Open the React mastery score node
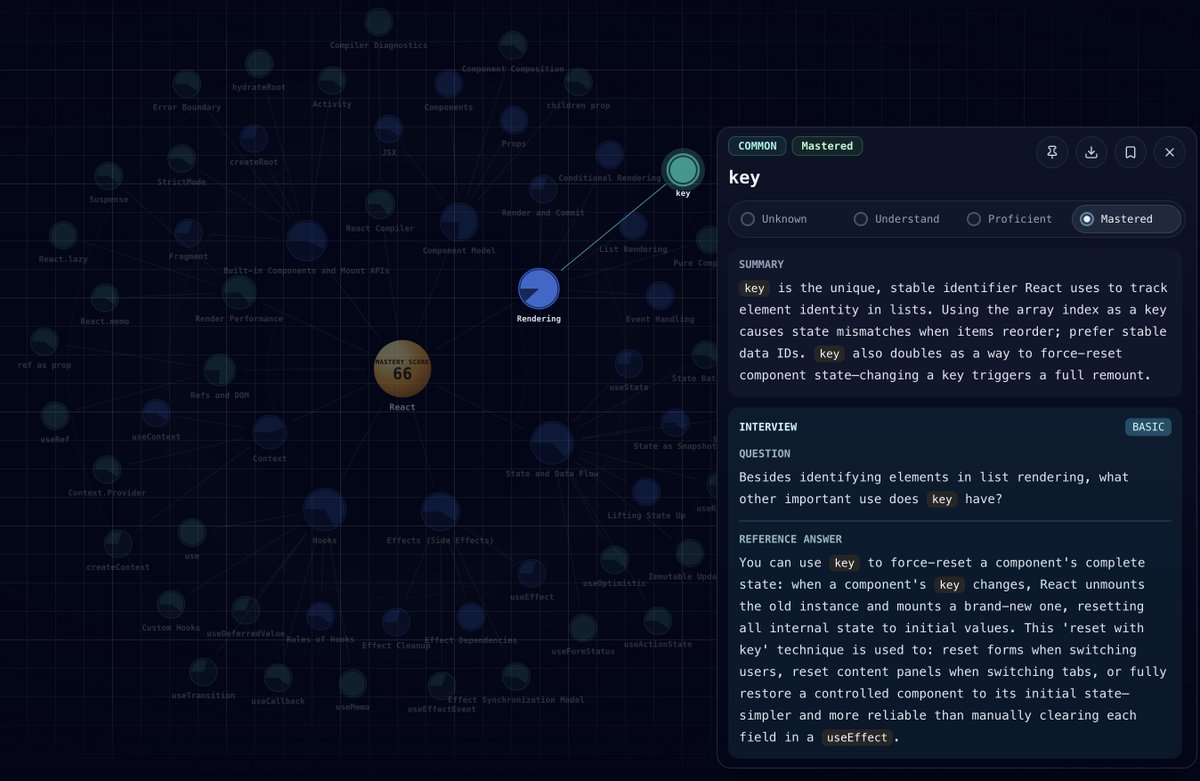The image size is (1200, 781). [x=402, y=369]
